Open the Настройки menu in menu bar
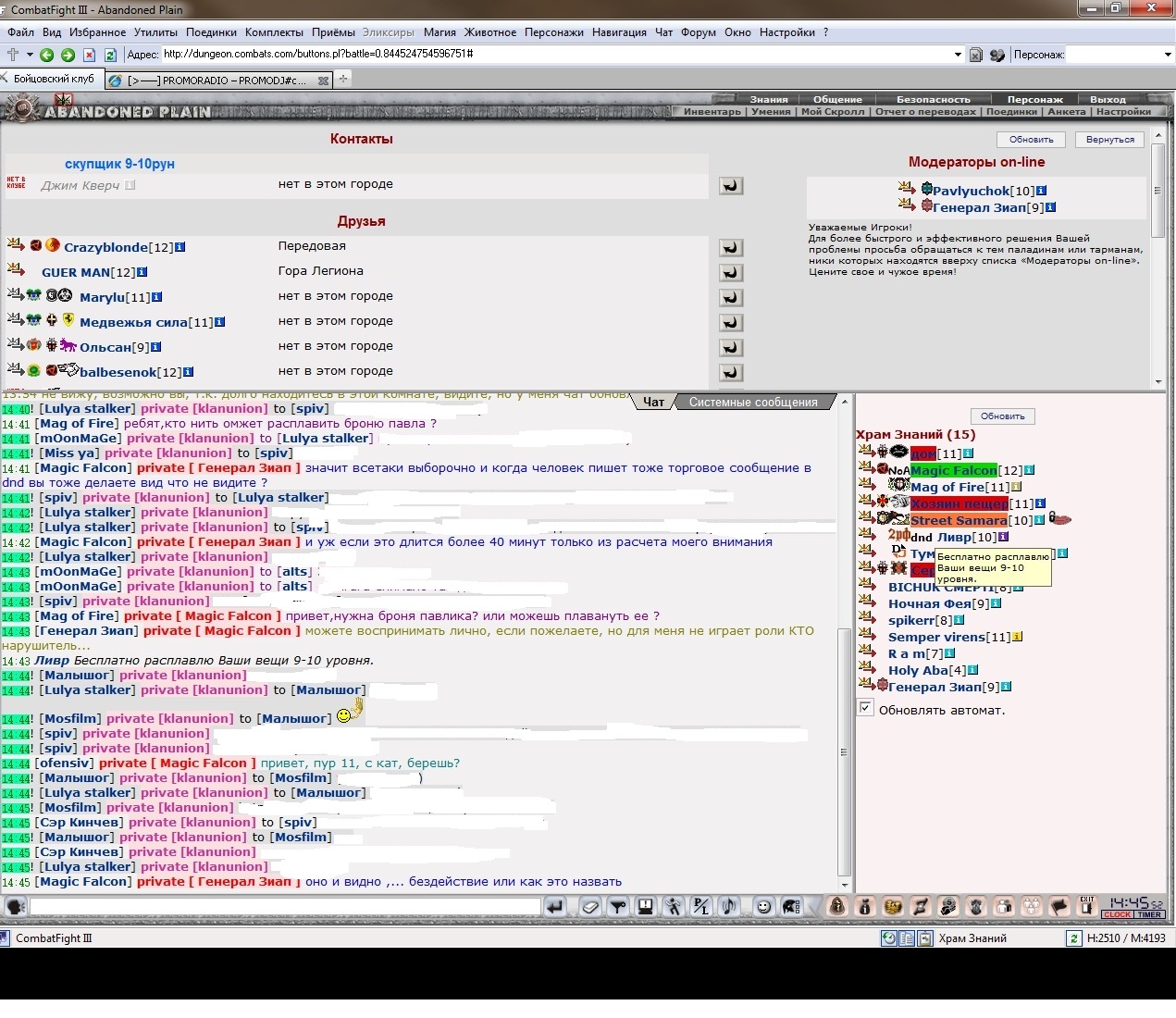1176x1018 pixels. click(x=787, y=32)
